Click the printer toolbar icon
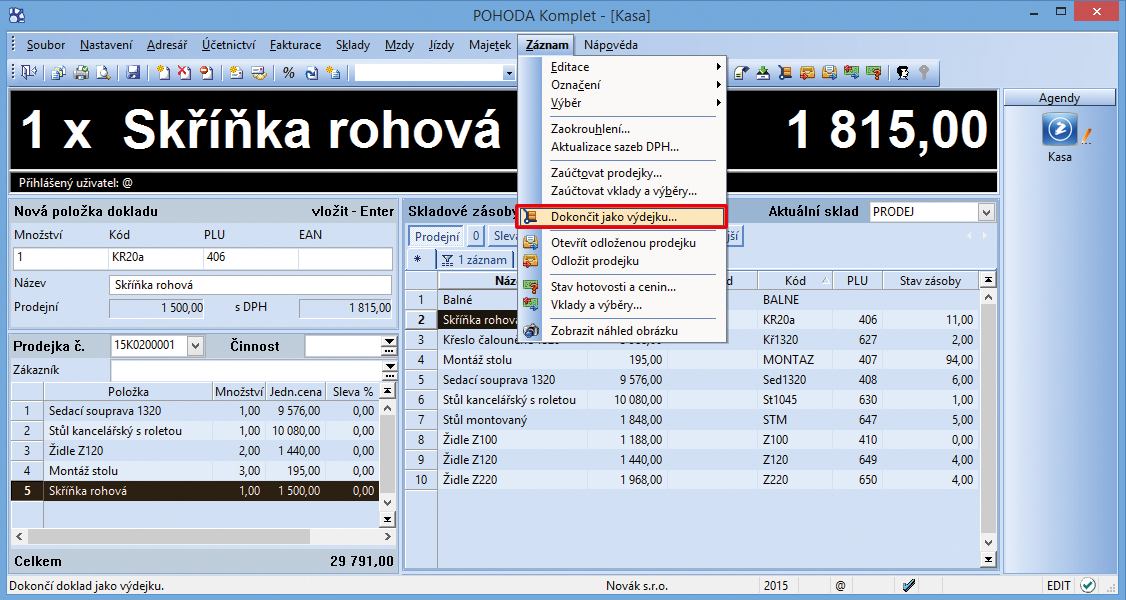1126x600 pixels. (x=81, y=72)
